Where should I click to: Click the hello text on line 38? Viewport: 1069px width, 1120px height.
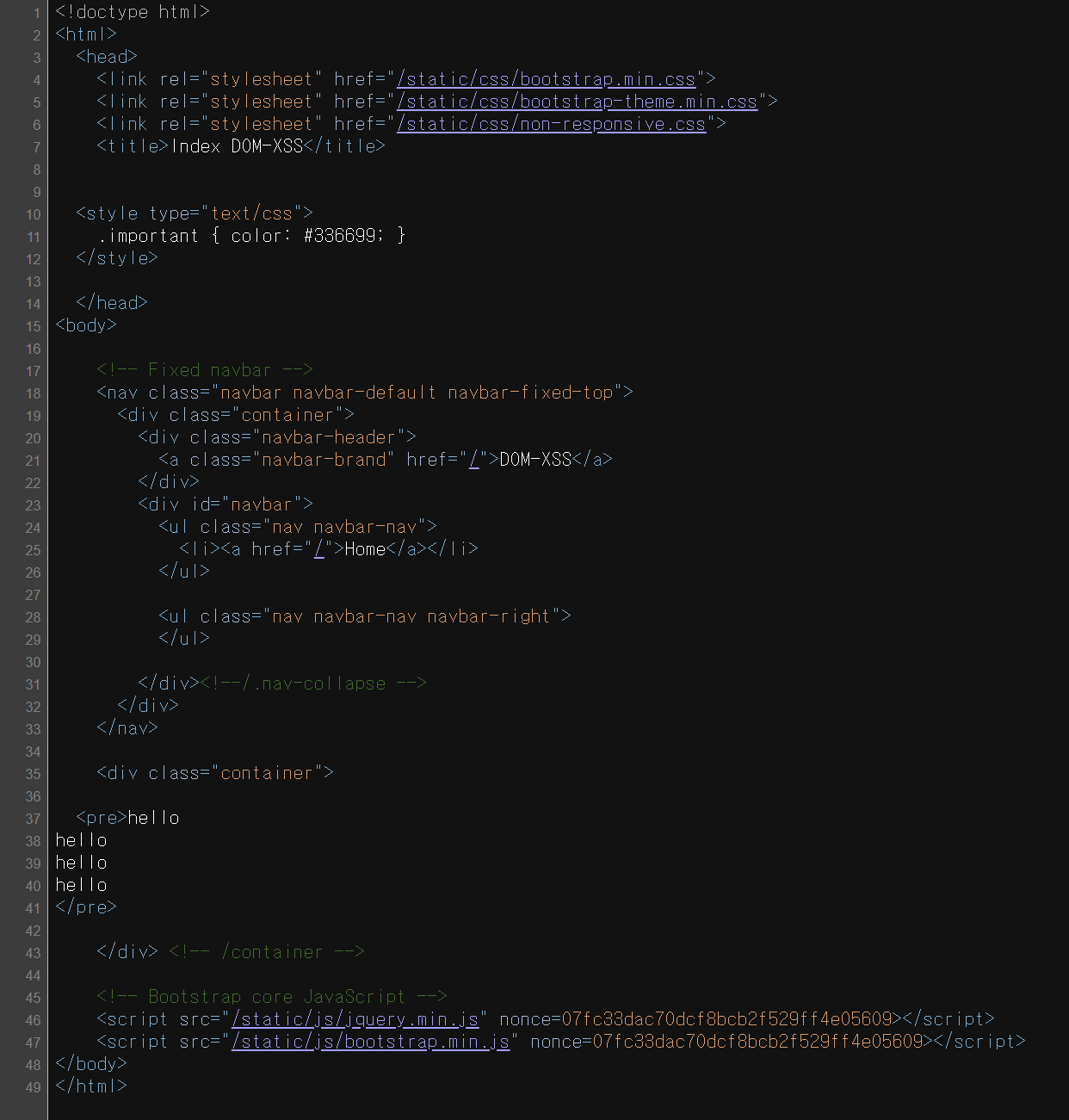(81, 840)
